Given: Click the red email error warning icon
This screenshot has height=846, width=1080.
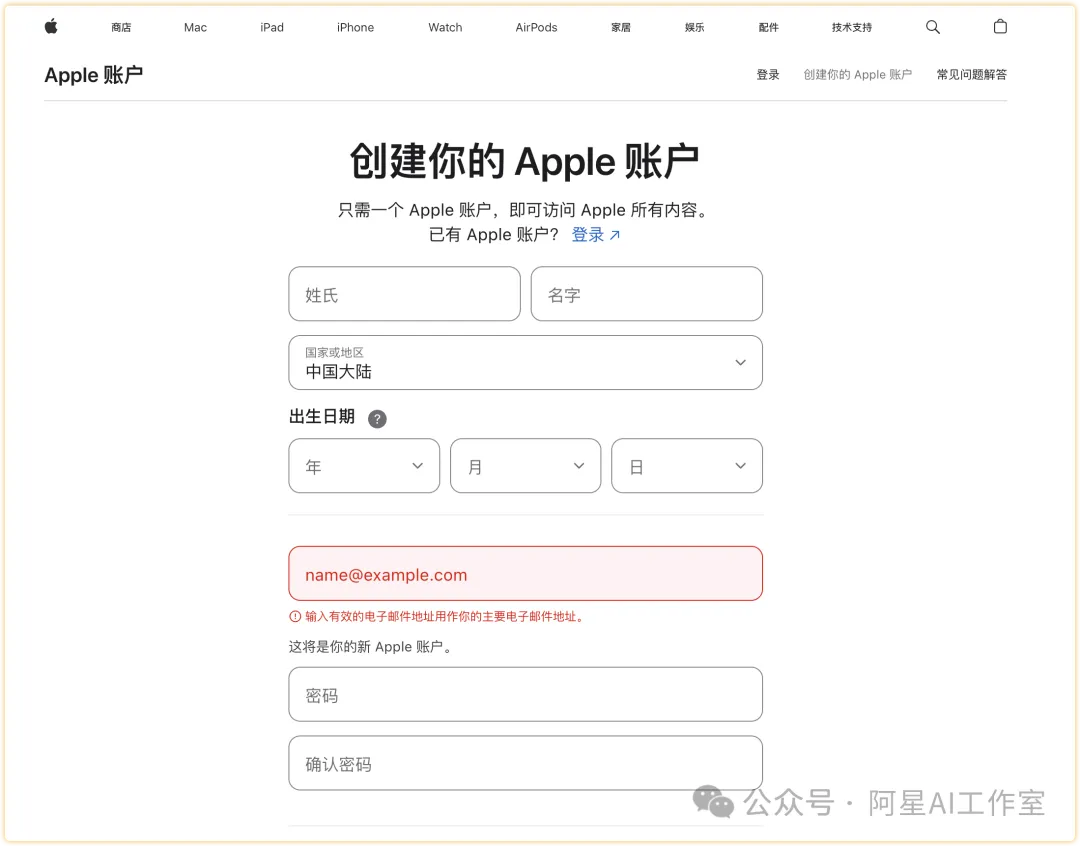Looking at the screenshot, I should click(295, 617).
